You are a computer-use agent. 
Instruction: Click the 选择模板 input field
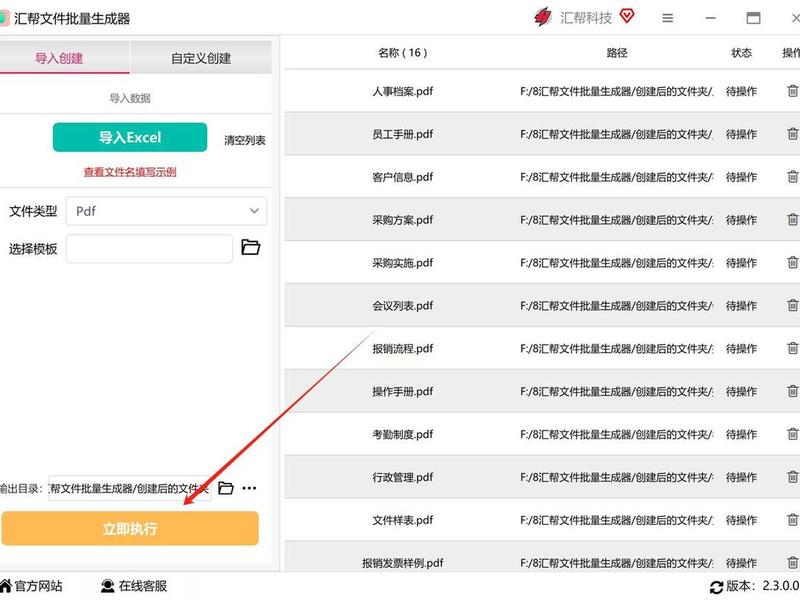pyautogui.click(x=149, y=249)
